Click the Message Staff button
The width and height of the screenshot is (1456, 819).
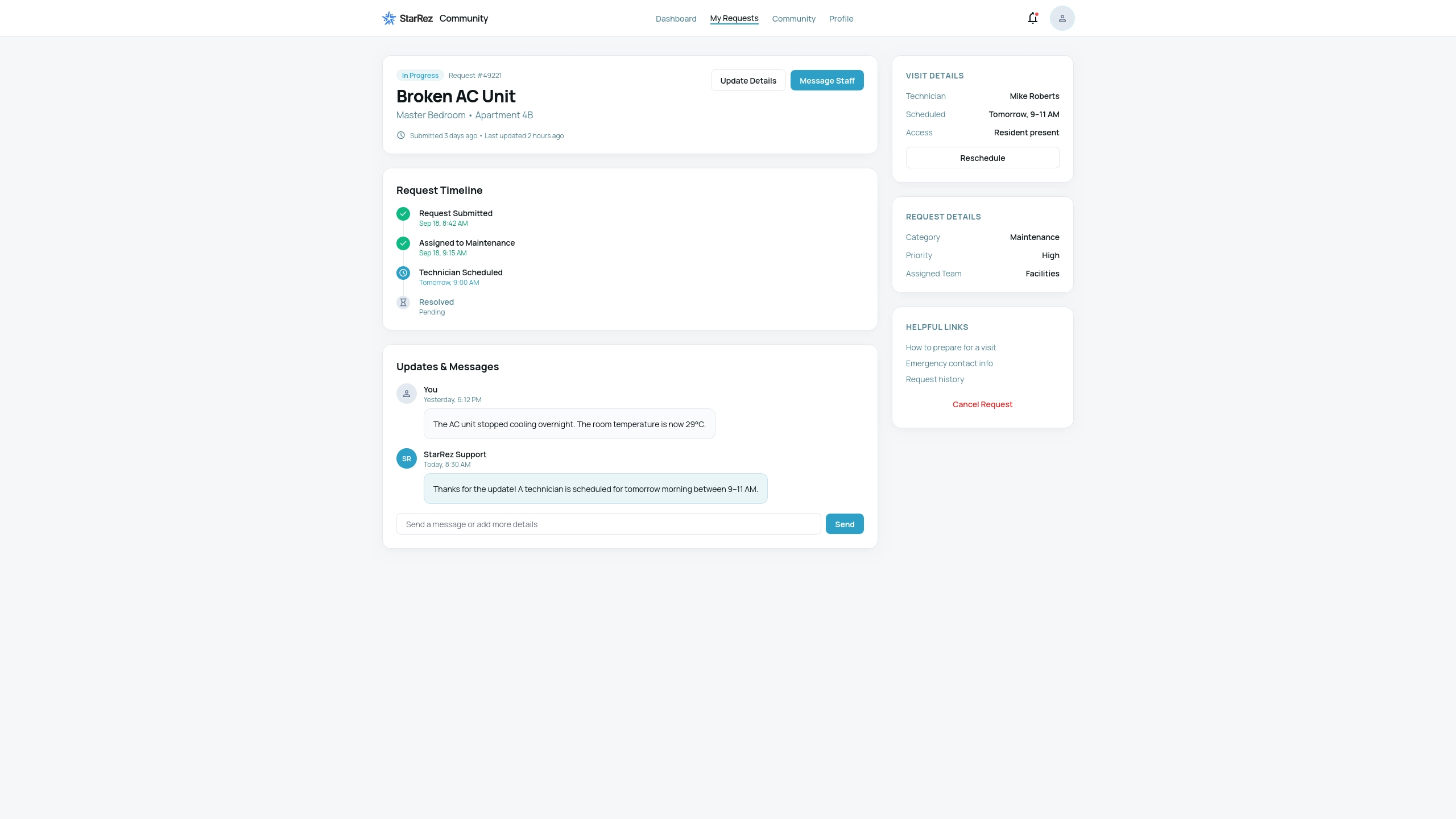click(x=827, y=80)
